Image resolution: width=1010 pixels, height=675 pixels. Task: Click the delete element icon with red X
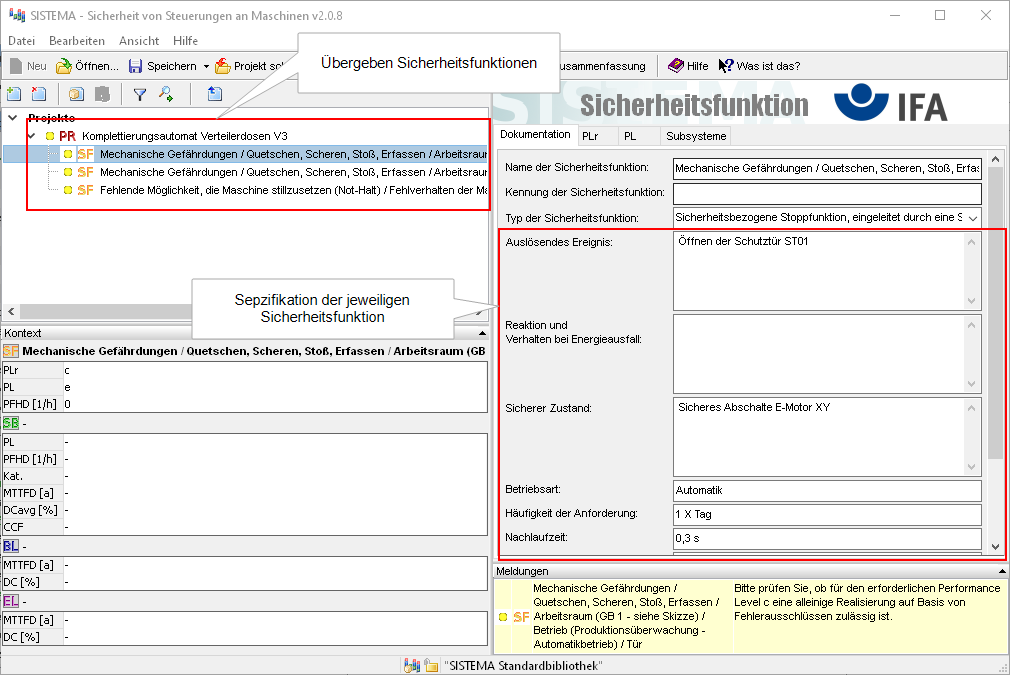click(x=39, y=94)
